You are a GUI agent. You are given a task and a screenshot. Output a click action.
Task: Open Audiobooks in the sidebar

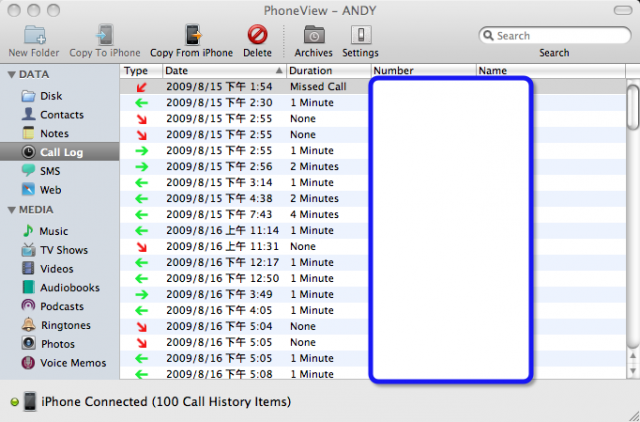click(x=60, y=287)
